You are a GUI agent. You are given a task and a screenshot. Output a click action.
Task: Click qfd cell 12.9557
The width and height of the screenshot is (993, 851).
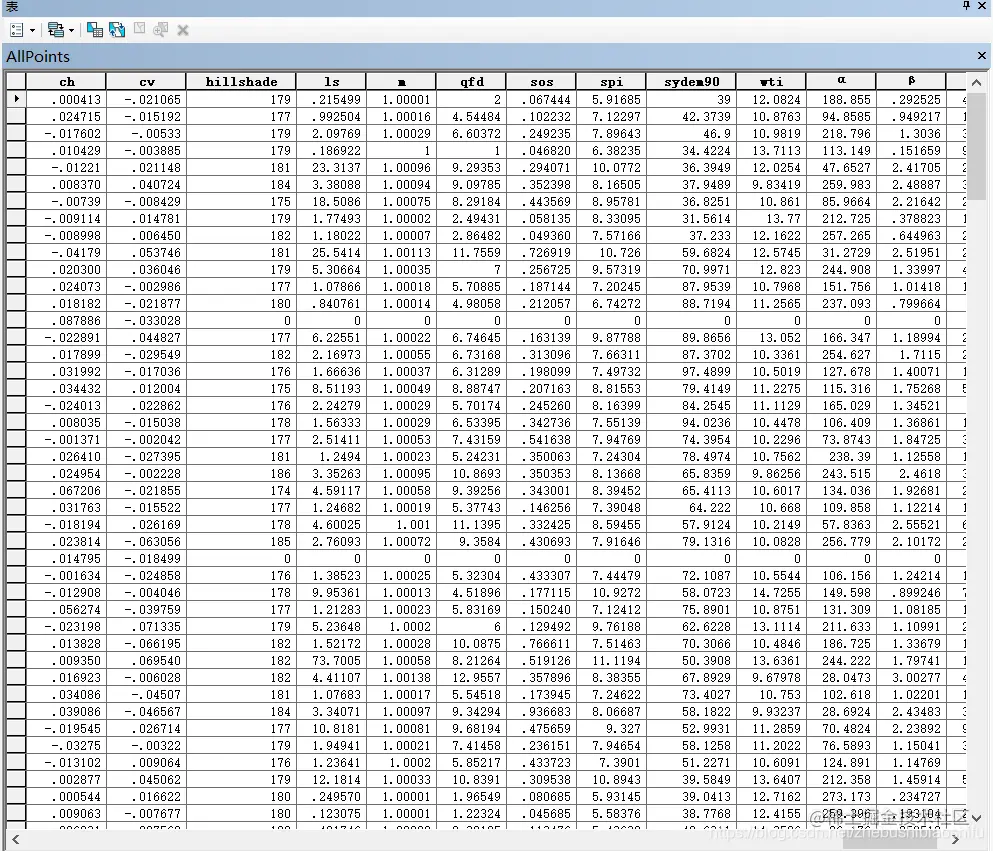point(471,678)
